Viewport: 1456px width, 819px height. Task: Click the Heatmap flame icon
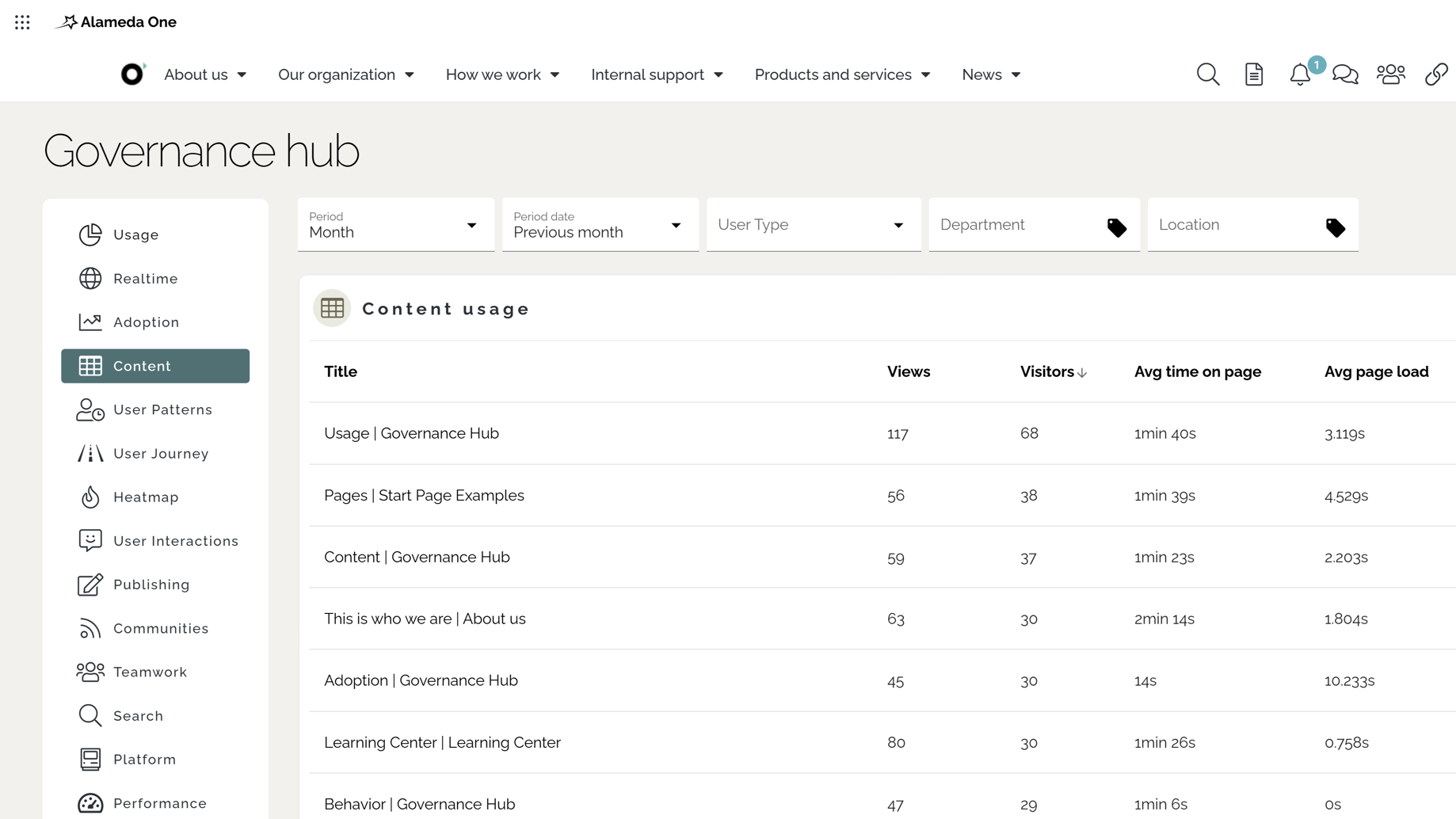(x=90, y=497)
